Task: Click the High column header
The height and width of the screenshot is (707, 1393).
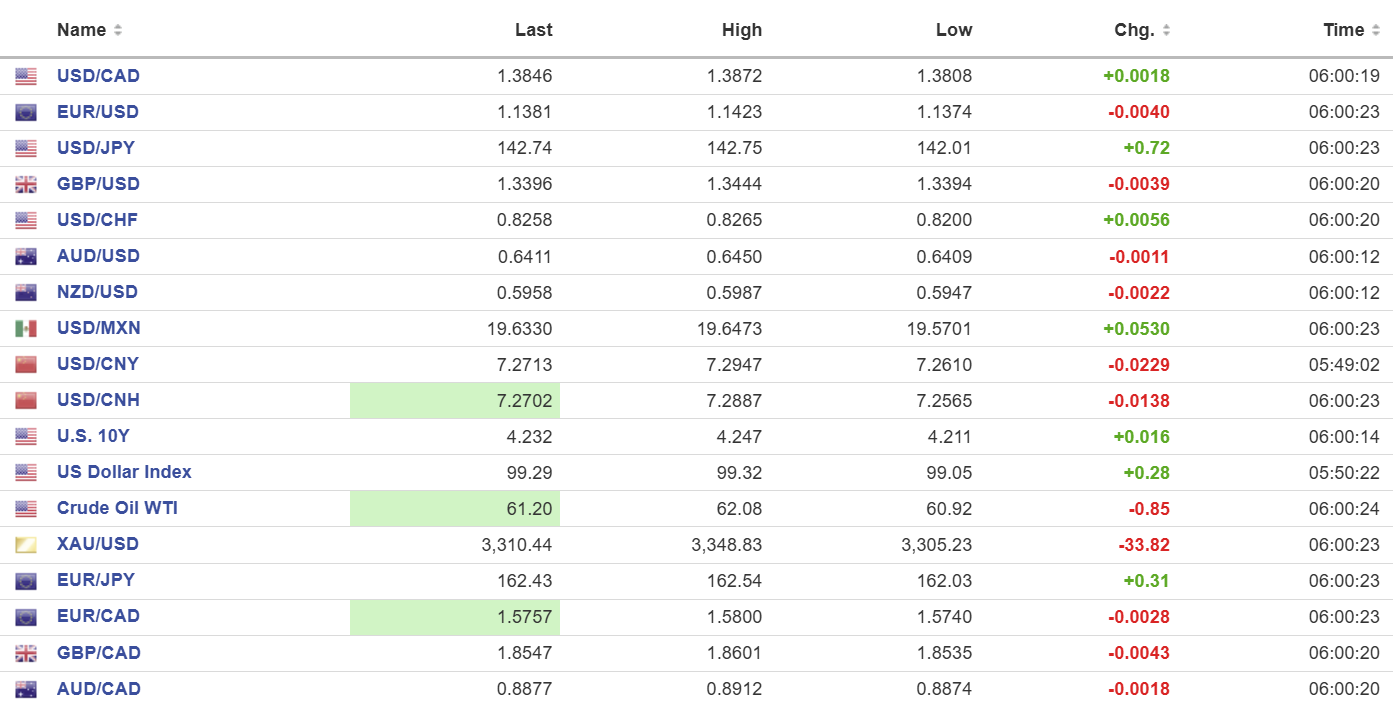Action: tap(741, 30)
